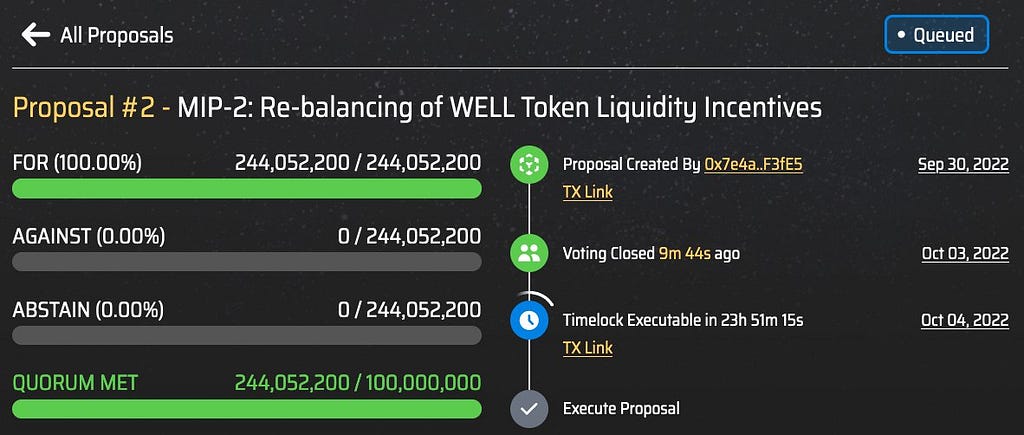This screenshot has height=435, width=1024.
Task: Click the MIP-2 proposal title
Action: click(x=500, y=108)
